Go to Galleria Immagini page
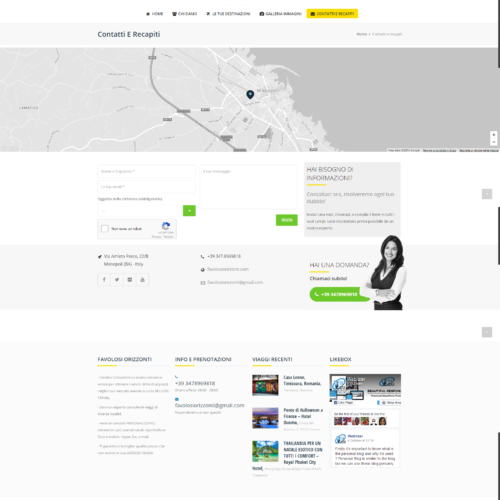Viewport: 500px width, 500px height. [280, 14]
